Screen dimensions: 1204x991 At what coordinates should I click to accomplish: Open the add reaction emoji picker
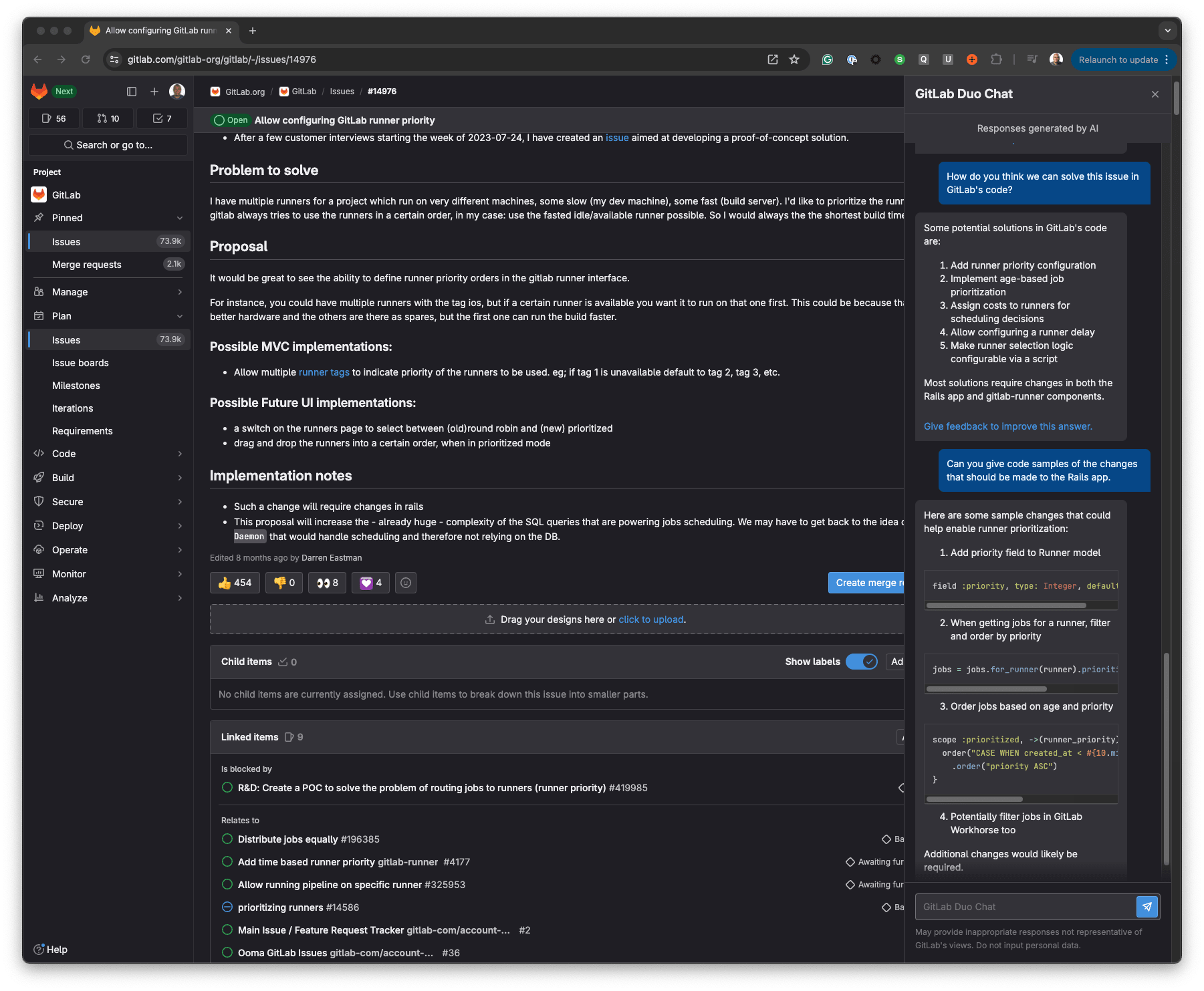tap(406, 583)
